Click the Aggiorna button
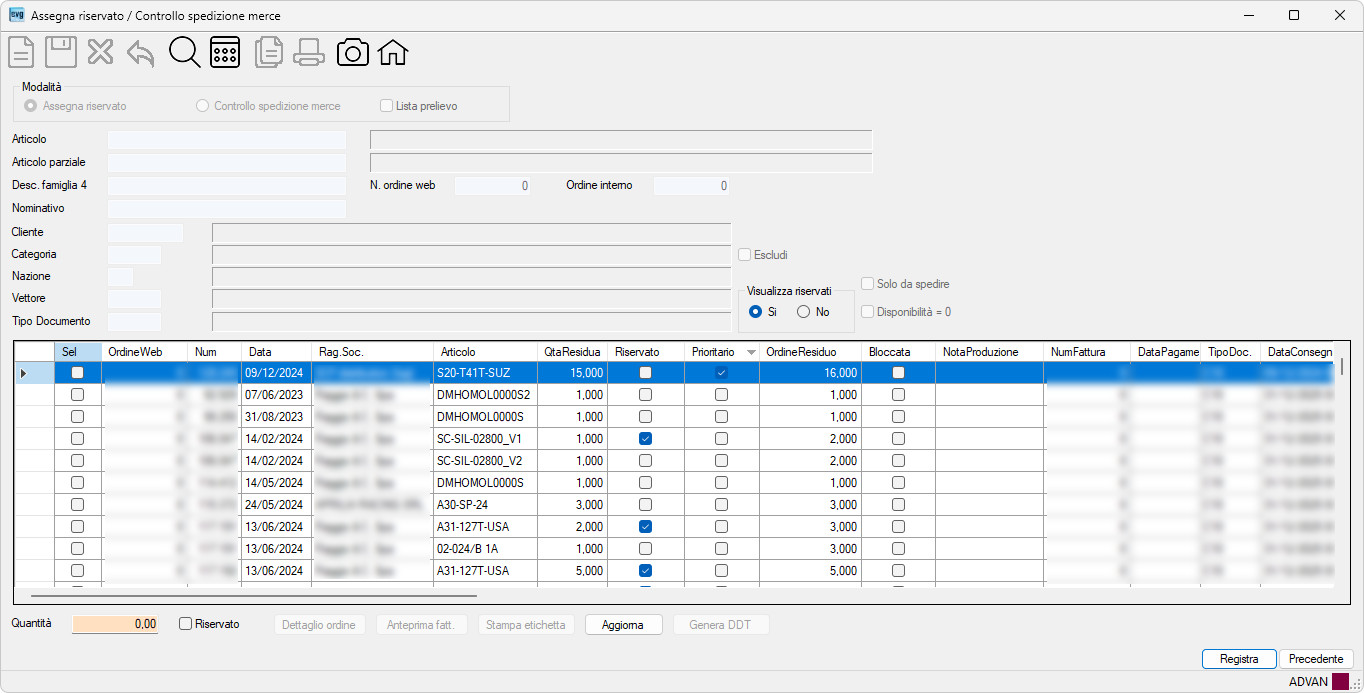The image size is (1364, 693). coord(624,625)
